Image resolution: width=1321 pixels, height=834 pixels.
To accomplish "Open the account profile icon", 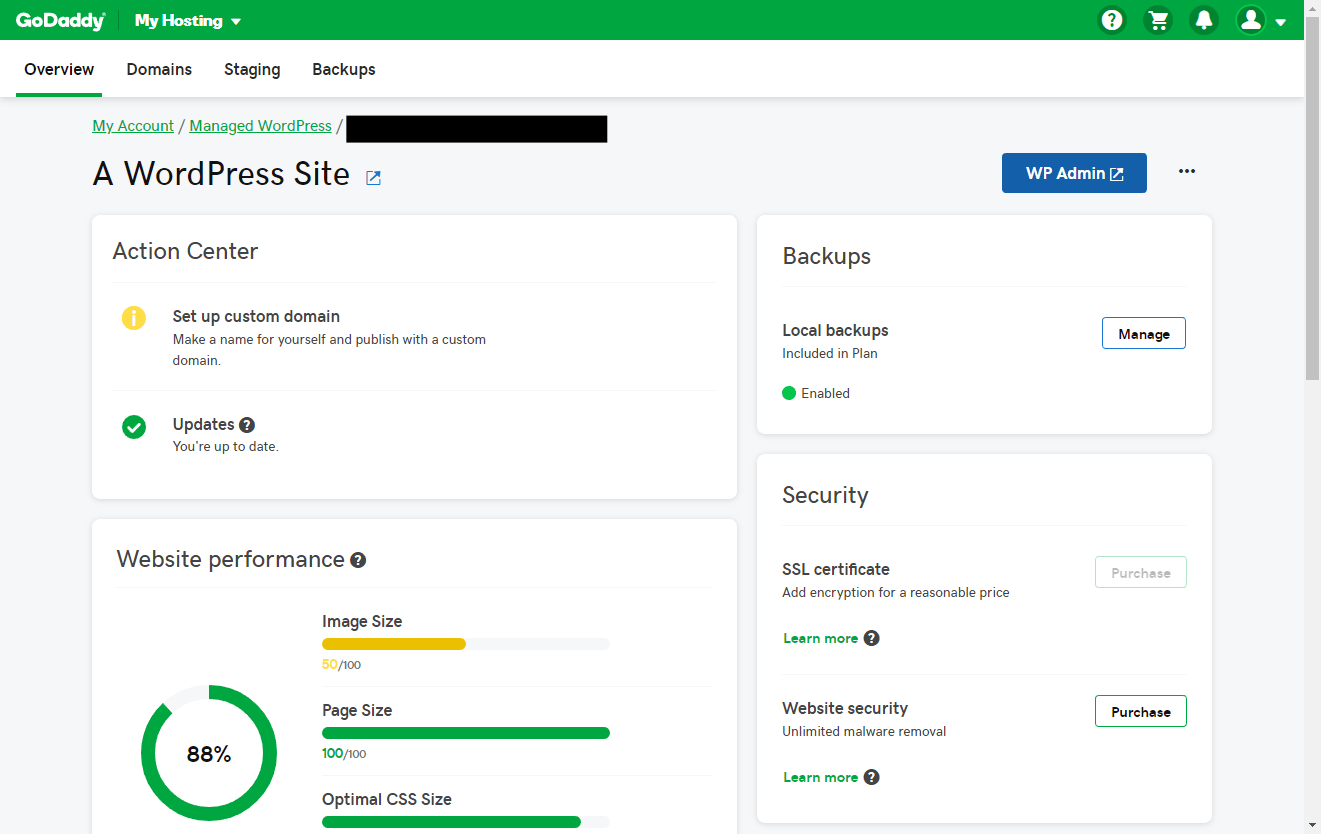I will (1250, 19).
